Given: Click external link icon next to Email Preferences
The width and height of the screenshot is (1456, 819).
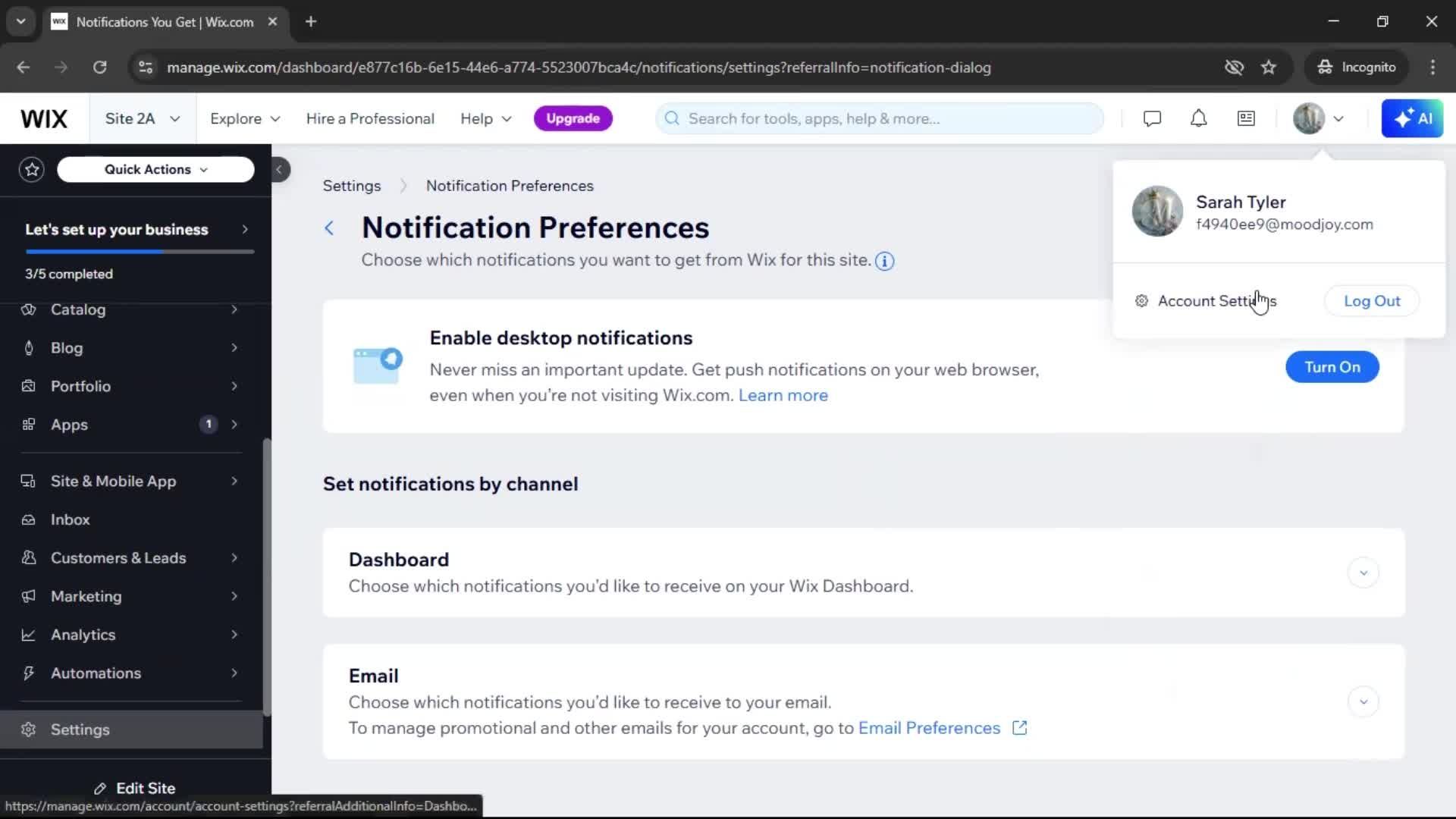Looking at the screenshot, I should [1020, 728].
